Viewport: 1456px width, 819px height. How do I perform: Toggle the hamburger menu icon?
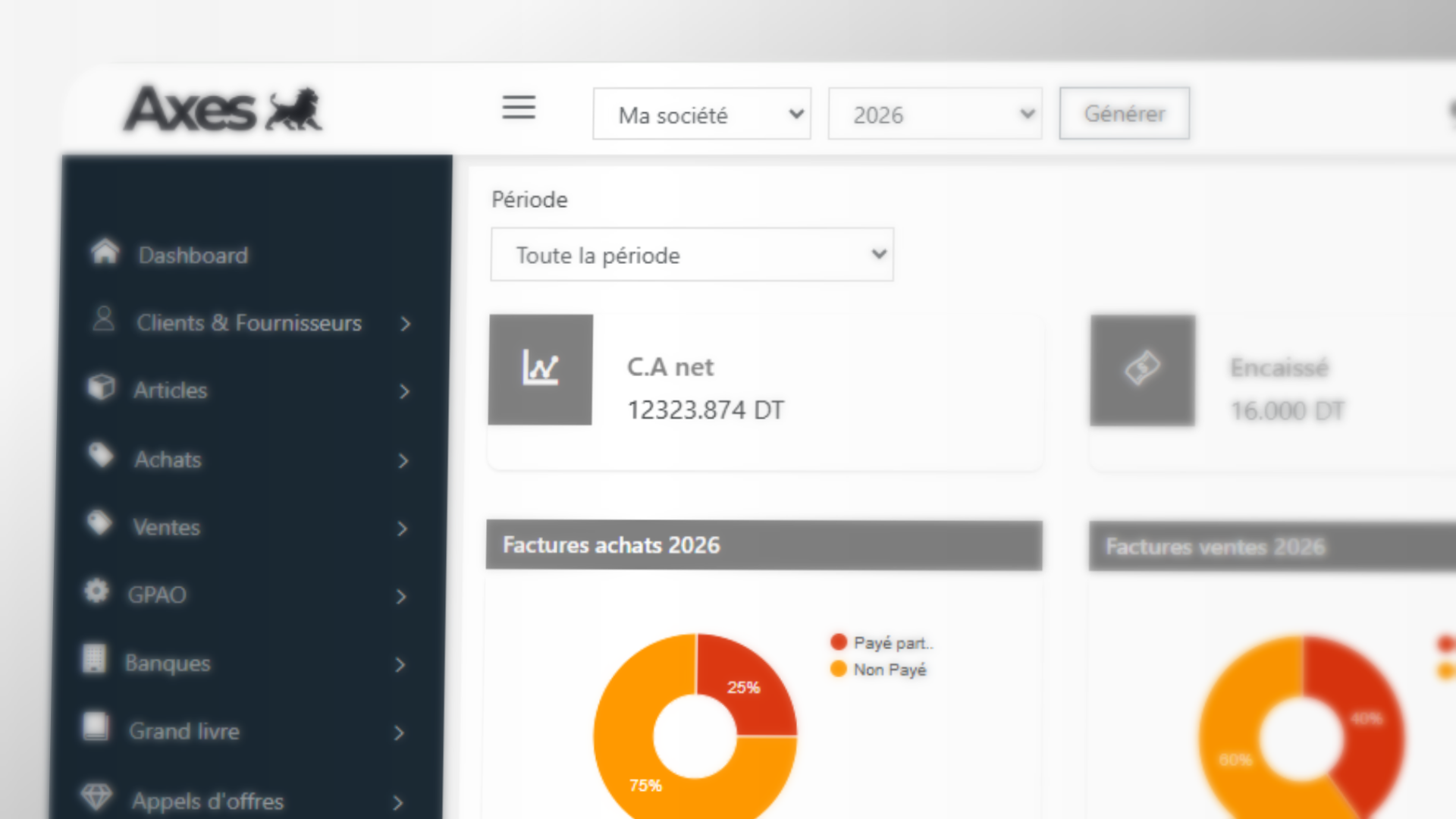[x=519, y=108]
